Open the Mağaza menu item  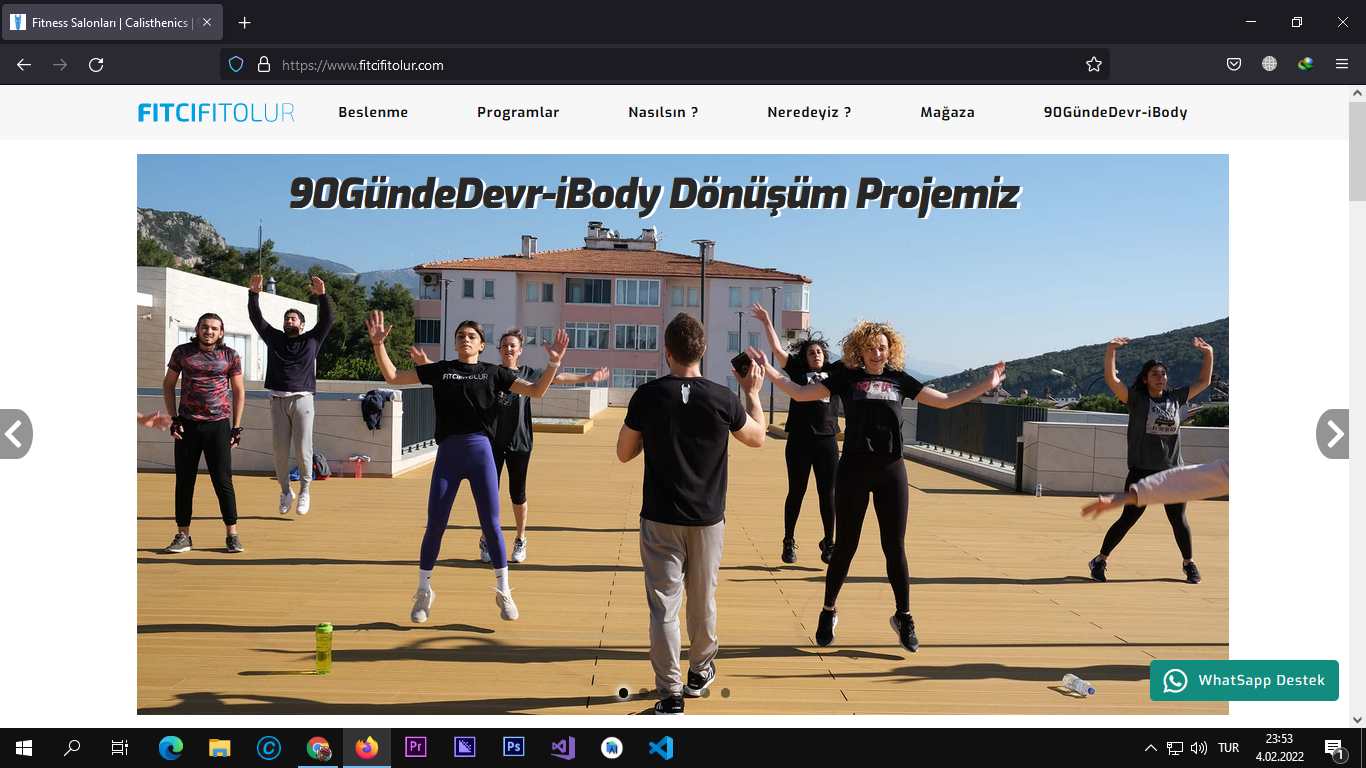tap(947, 112)
